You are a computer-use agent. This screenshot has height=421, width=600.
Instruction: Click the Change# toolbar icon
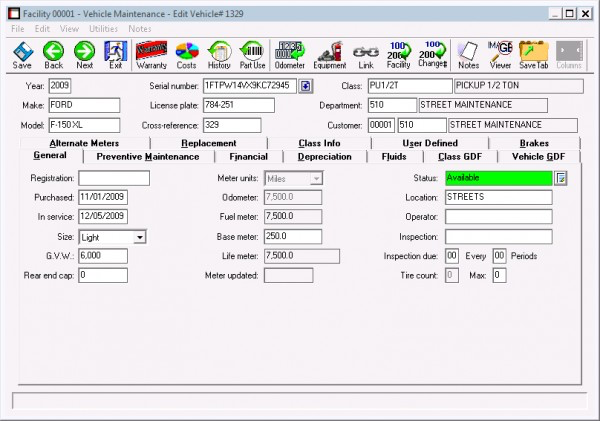coord(432,55)
